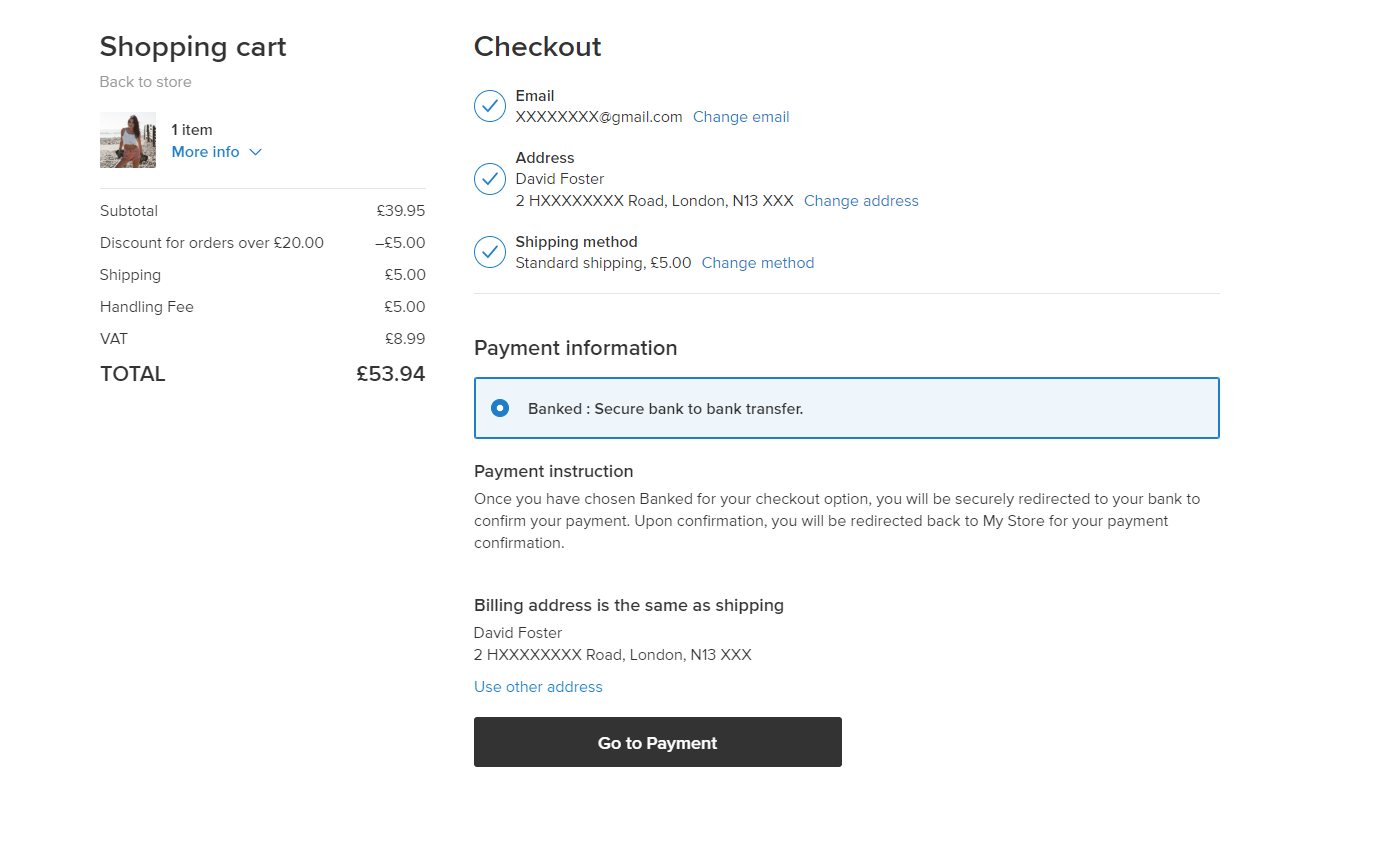1383x855 pixels.
Task: Click the Shipping method checkmark icon
Action: click(x=489, y=252)
